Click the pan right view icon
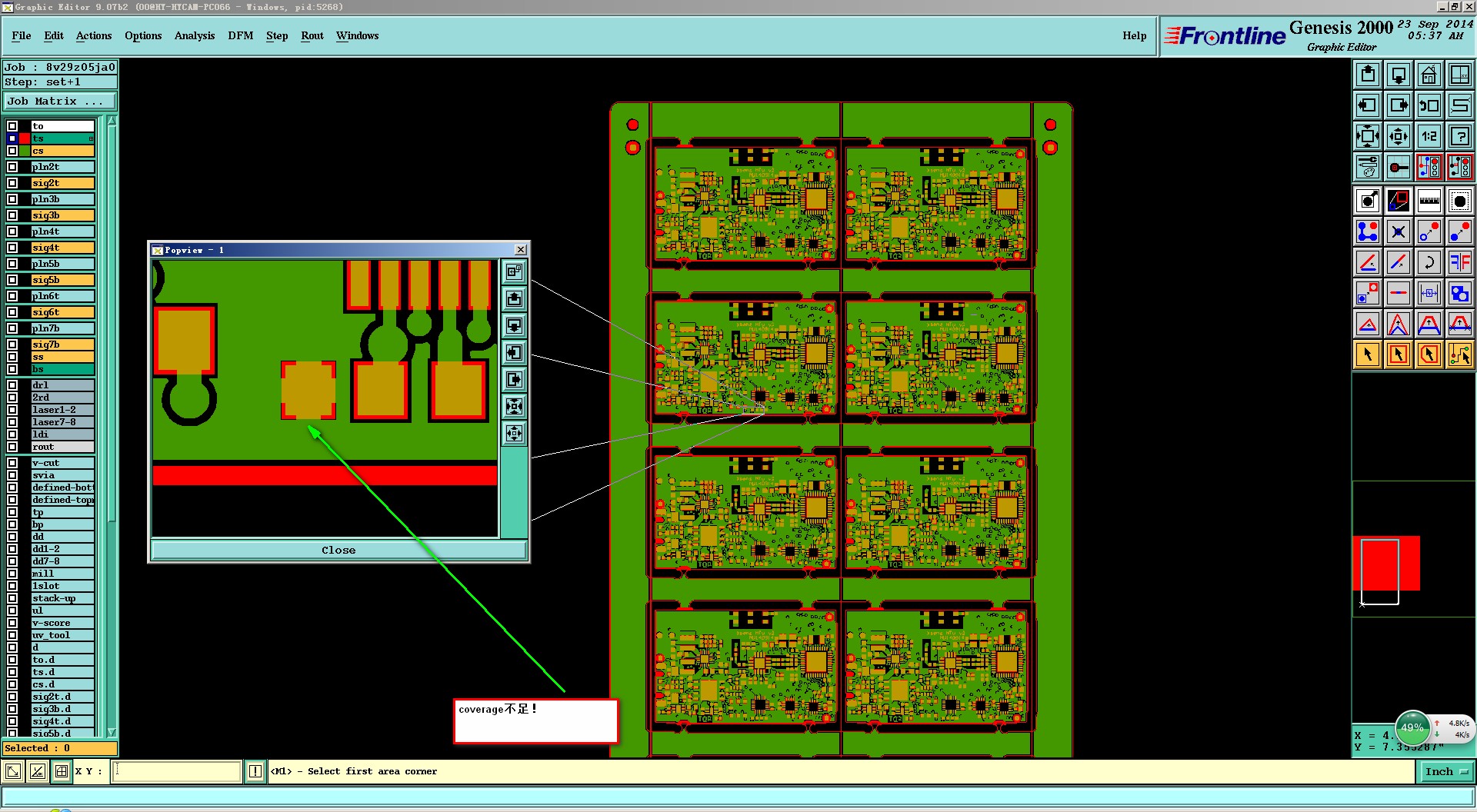The image size is (1477, 812). pos(1399,105)
